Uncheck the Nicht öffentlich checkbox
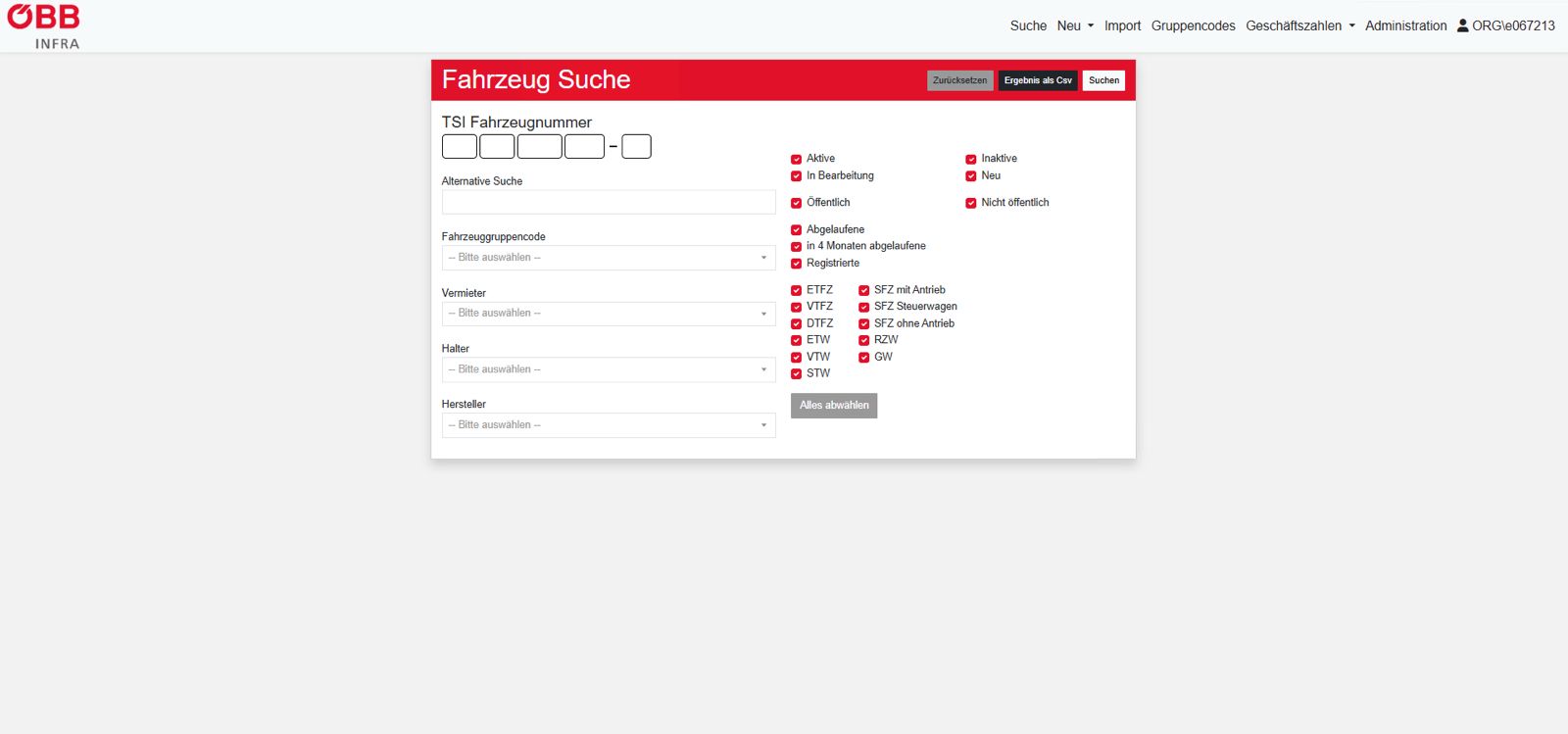The image size is (1568, 734). [971, 203]
